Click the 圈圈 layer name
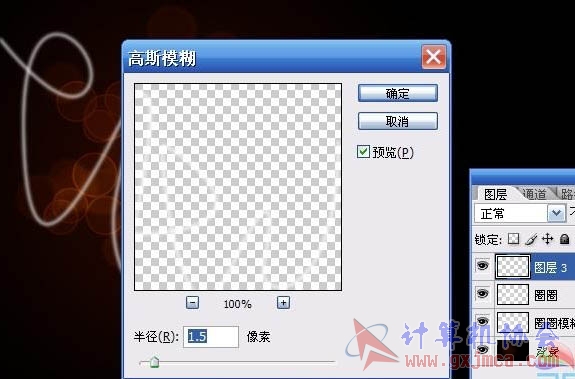Viewport: 575px width, 379px height. click(x=546, y=295)
